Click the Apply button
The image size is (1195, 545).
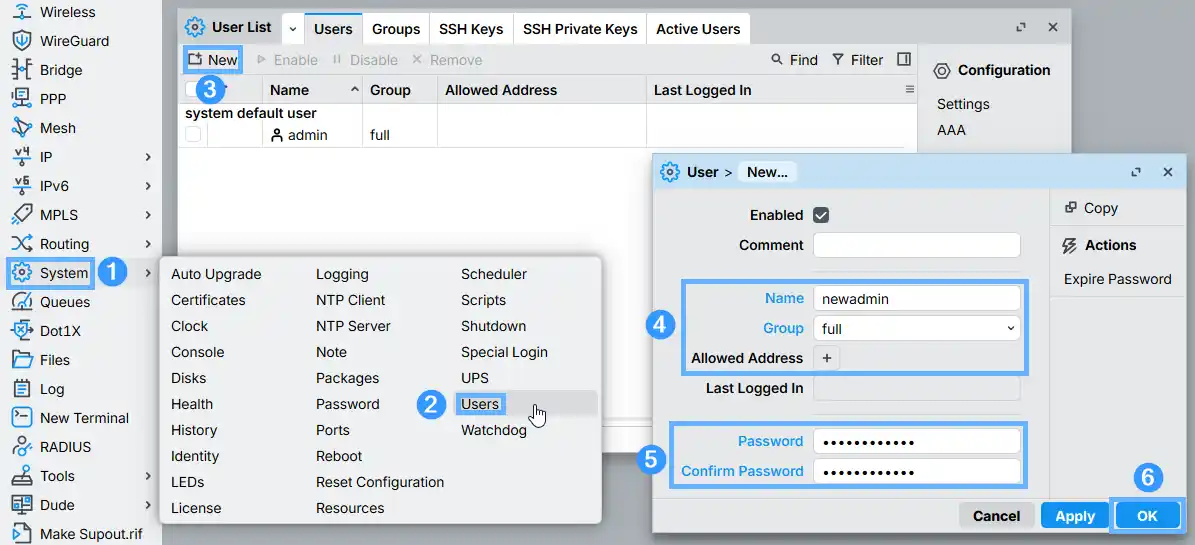(1075, 515)
